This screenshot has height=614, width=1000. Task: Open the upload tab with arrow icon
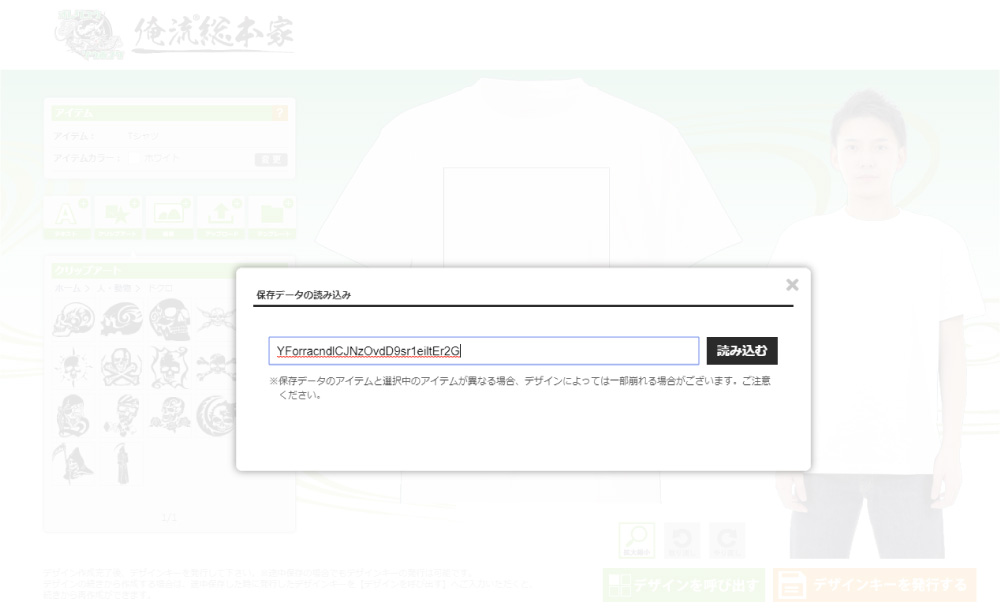pyautogui.click(x=221, y=217)
